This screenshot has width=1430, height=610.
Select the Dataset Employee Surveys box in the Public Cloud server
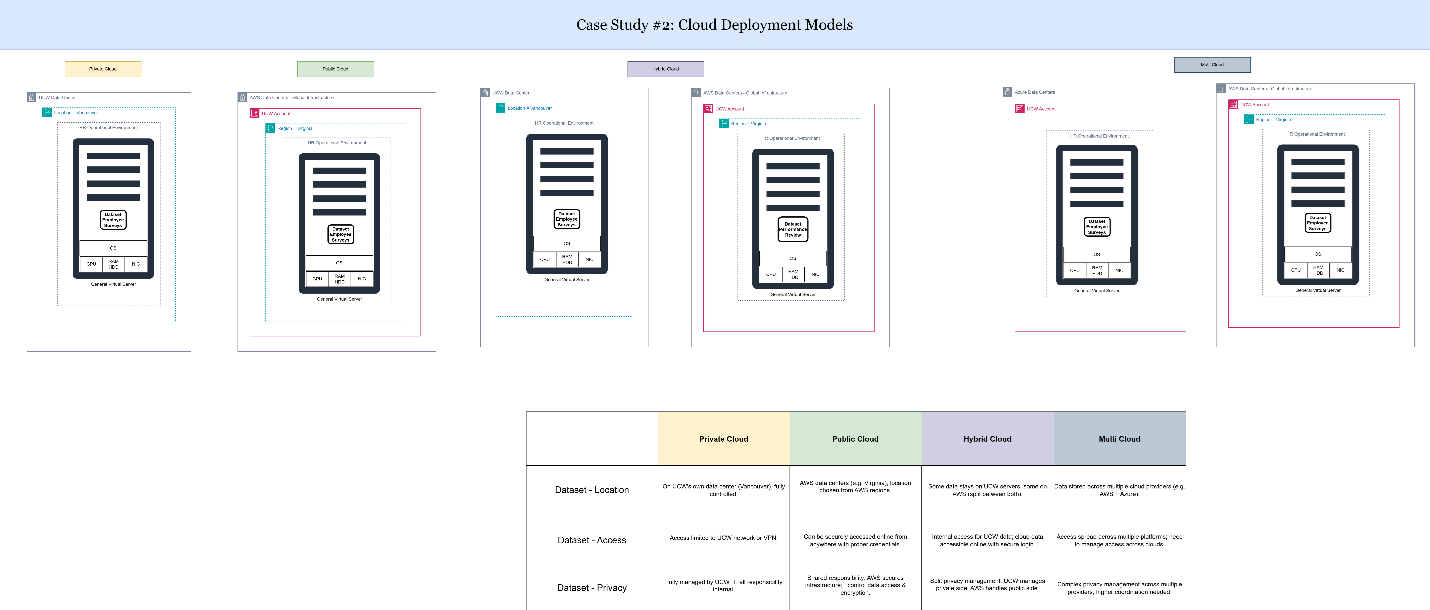(339, 233)
